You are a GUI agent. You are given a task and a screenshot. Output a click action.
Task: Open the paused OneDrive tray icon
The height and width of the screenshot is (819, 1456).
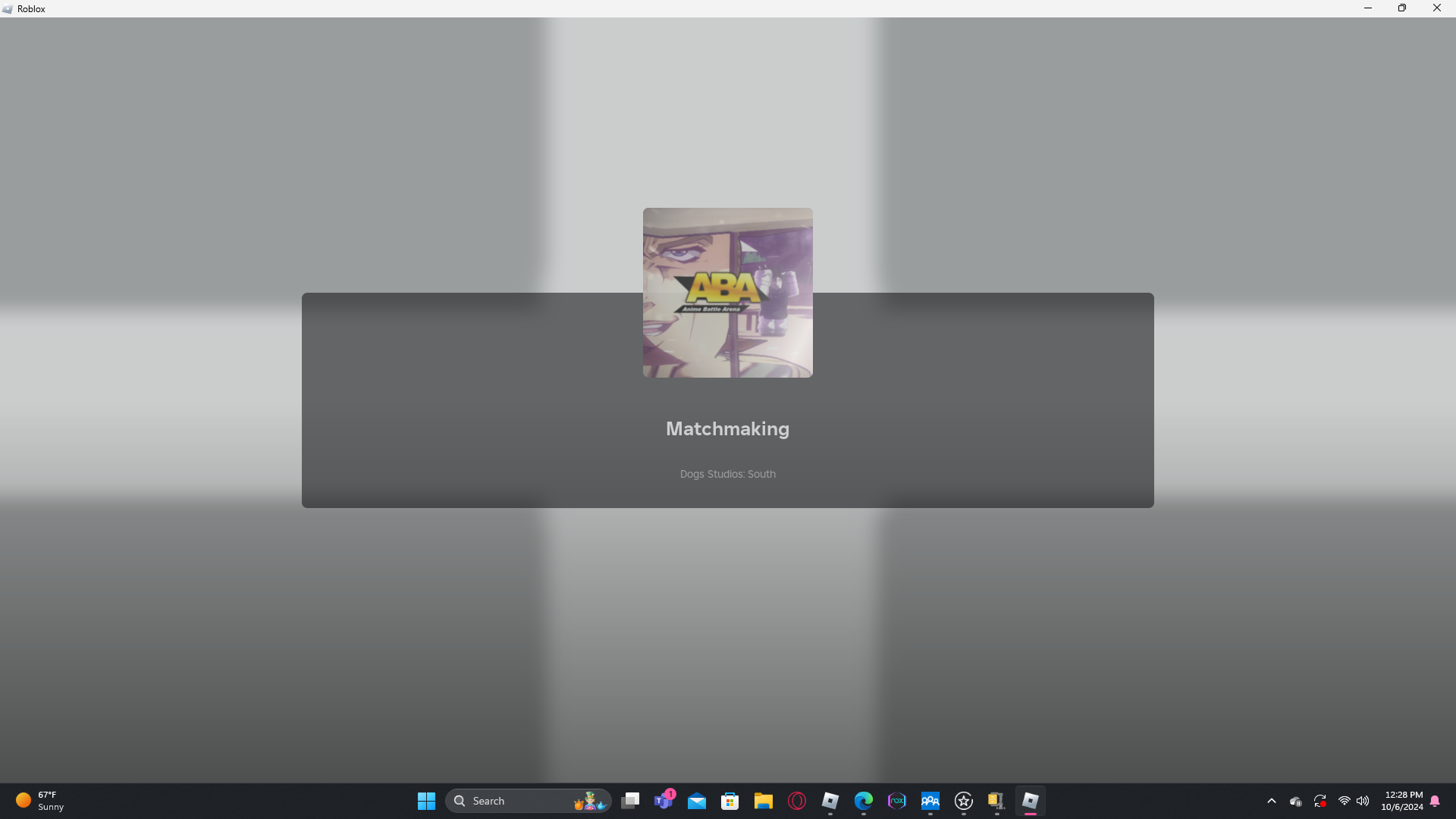1295,801
